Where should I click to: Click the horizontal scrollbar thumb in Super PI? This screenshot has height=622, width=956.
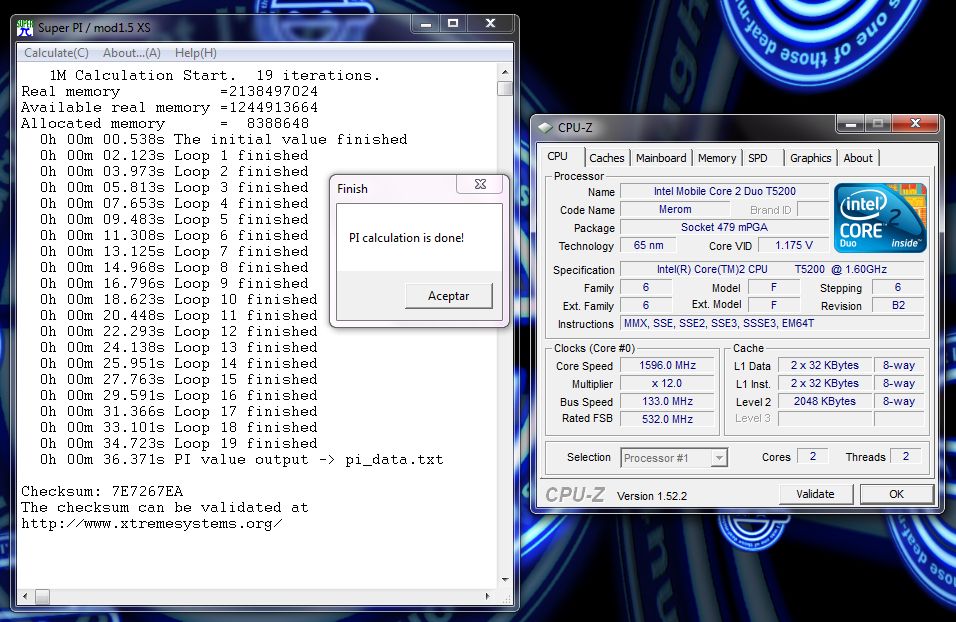click(x=42, y=596)
